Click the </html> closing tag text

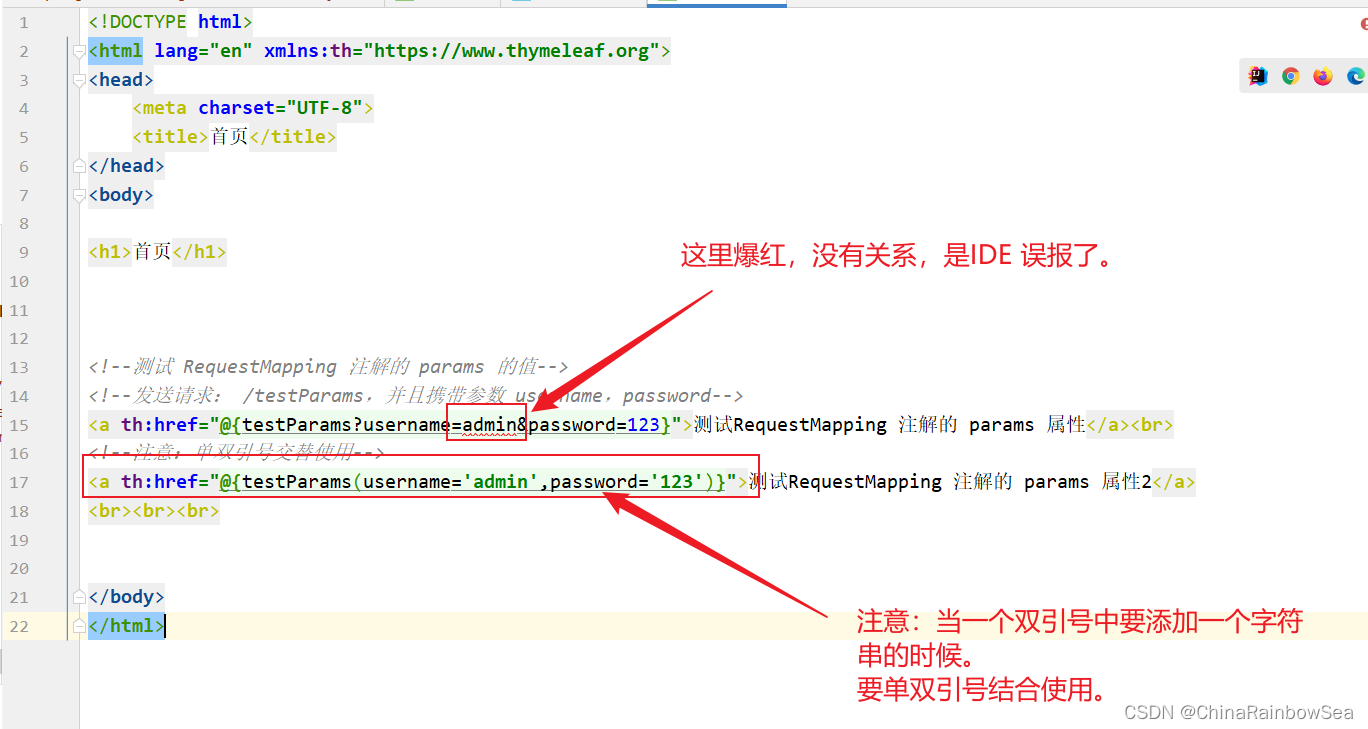pos(126,626)
